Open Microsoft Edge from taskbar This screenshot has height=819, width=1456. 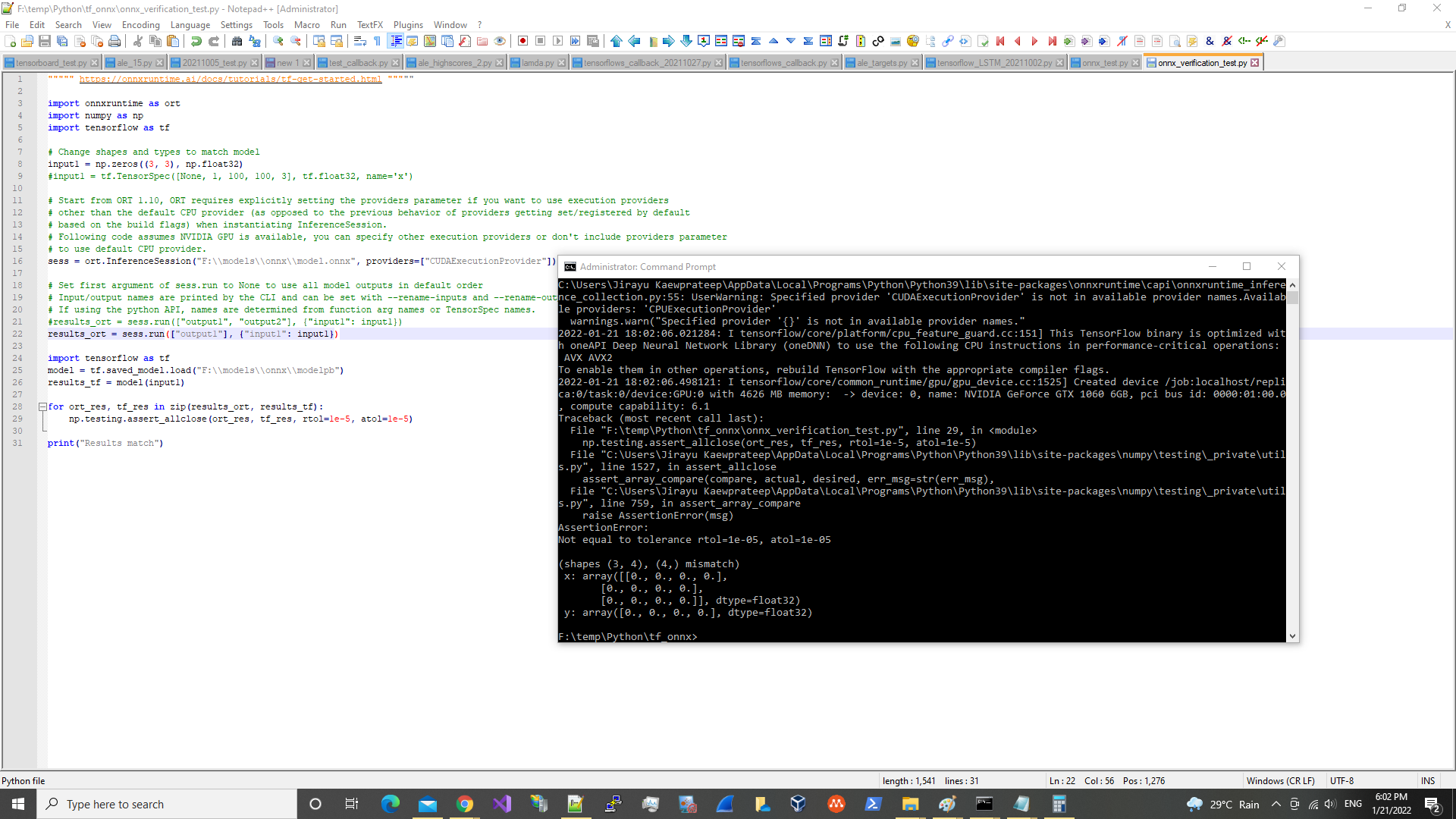pos(391,804)
